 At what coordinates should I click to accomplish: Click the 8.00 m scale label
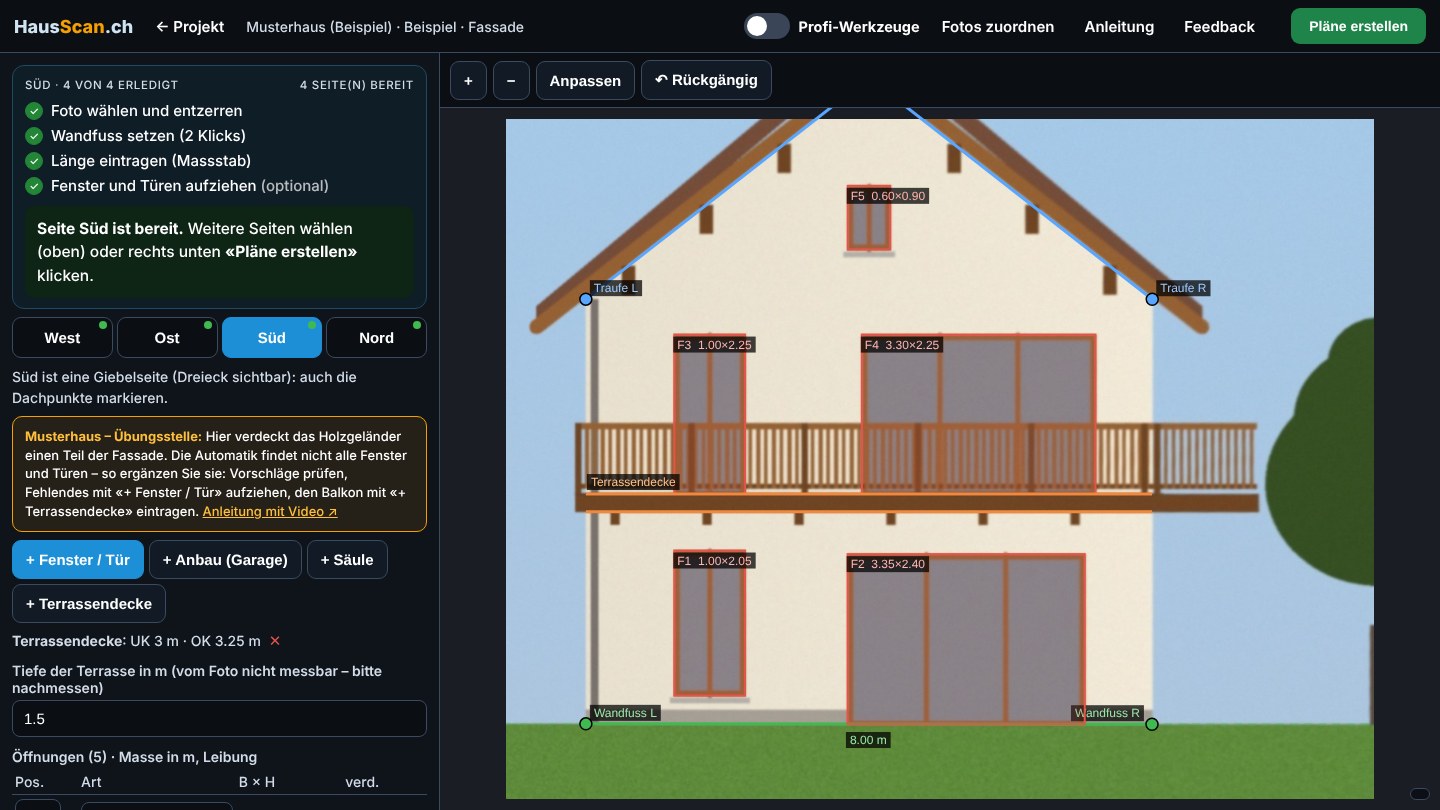pos(868,740)
